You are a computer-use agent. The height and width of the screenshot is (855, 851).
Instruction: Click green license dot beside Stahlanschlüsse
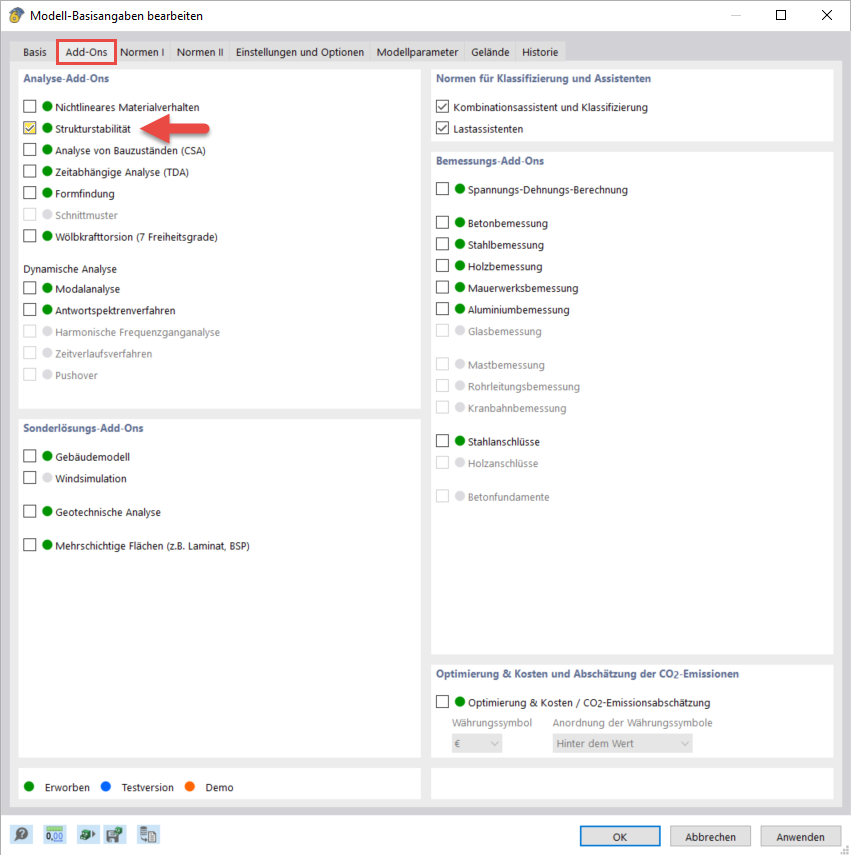tap(460, 441)
